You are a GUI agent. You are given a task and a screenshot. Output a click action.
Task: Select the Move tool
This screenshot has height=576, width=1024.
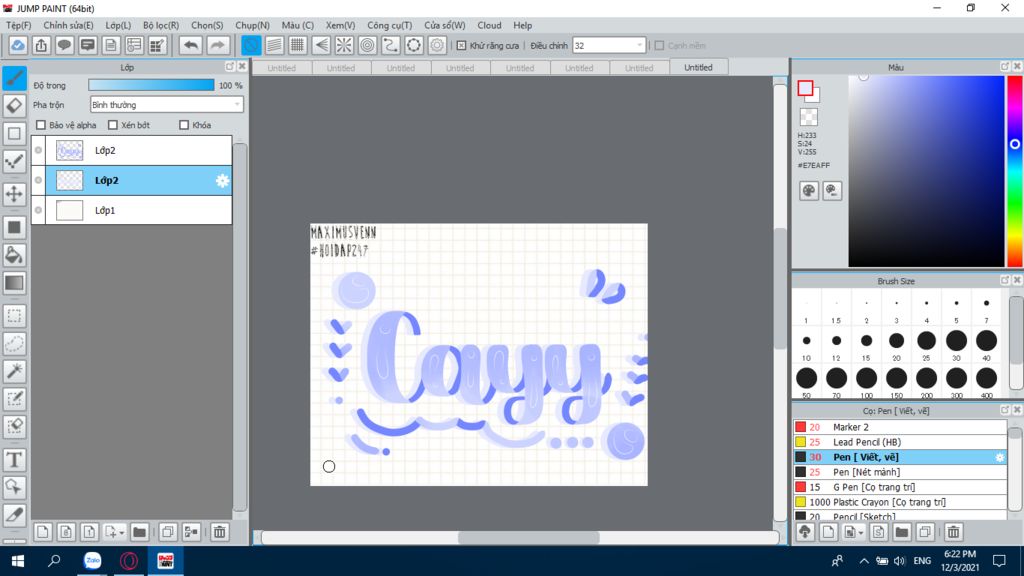(14, 194)
